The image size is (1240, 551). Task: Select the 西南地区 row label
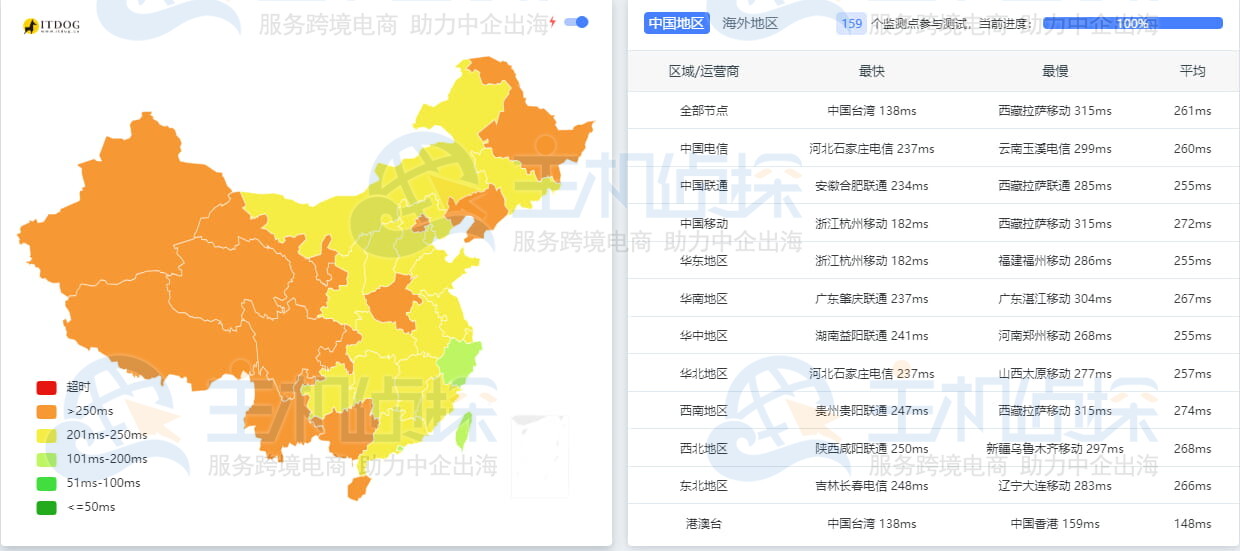tap(704, 411)
